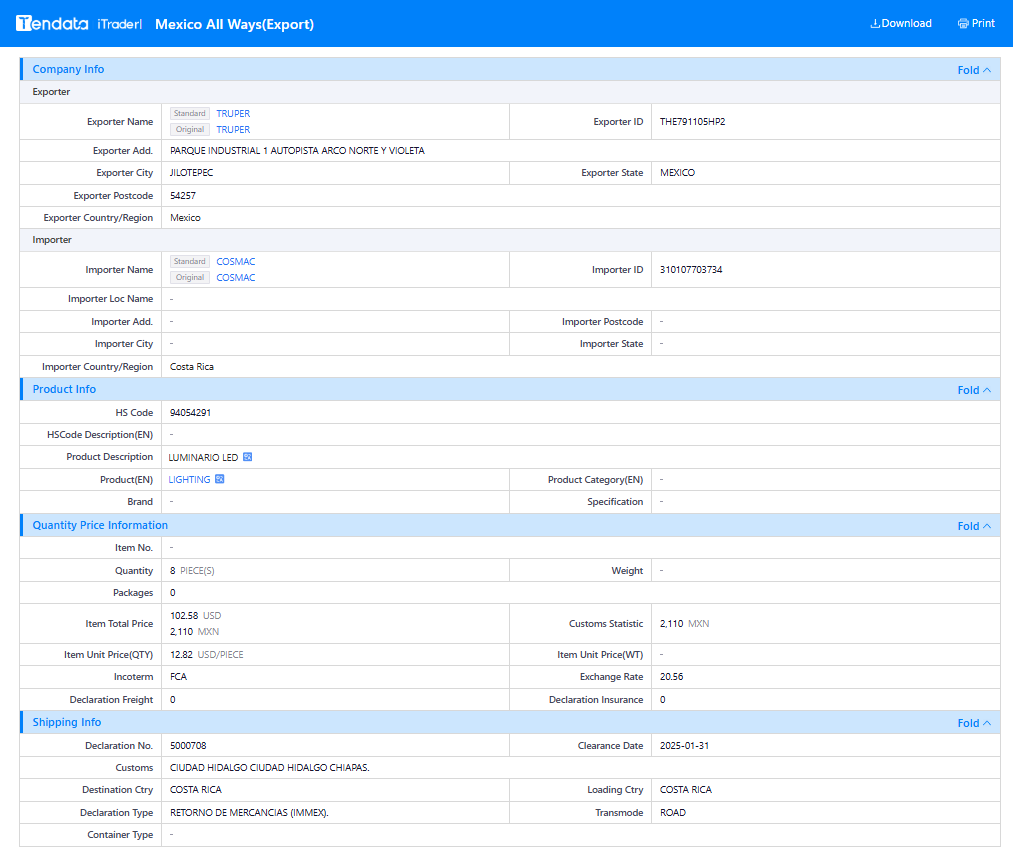The width and height of the screenshot is (1013, 864).
Task: Open the original importer name COSMAC link
Action: (236, 278)
